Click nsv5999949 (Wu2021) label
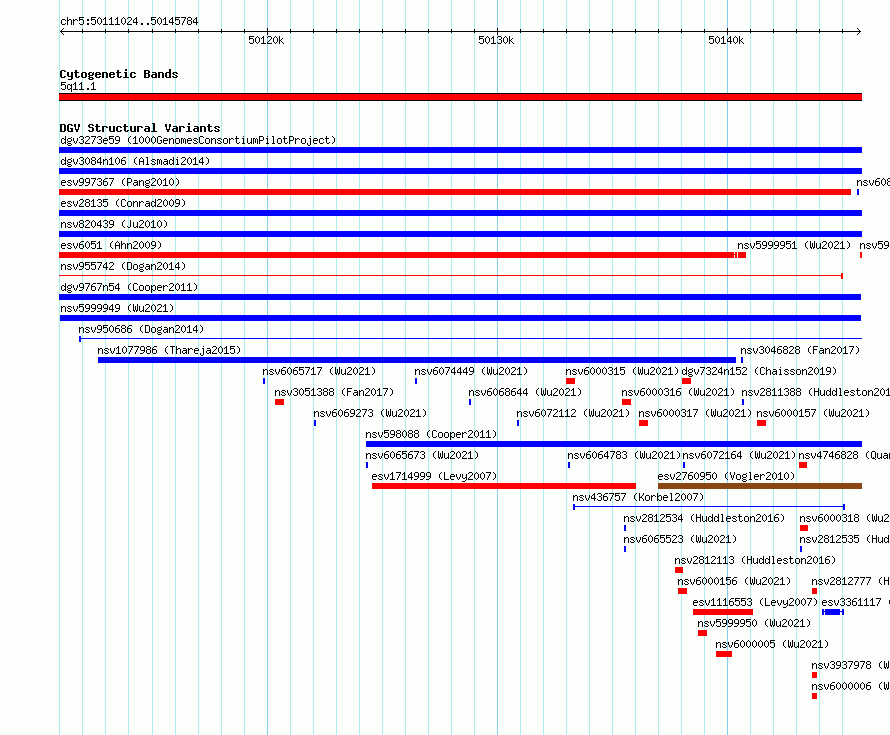The width and height of the screenshot is (890, 735). pos(117,308)
